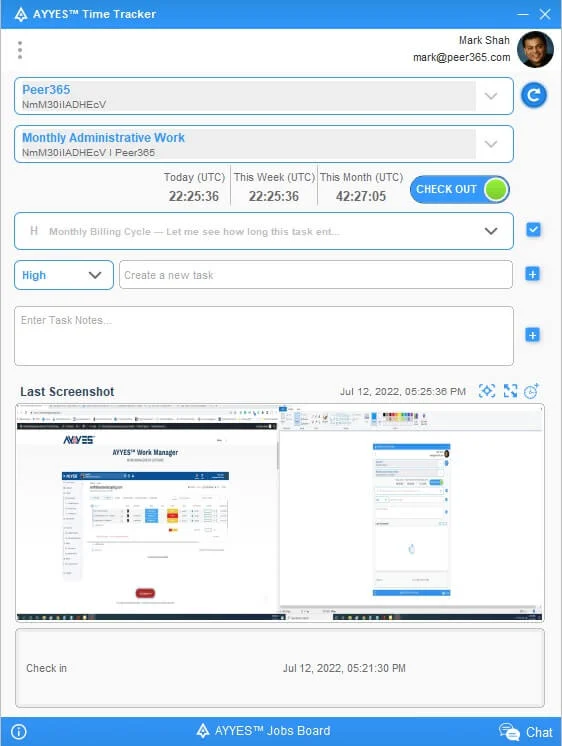Refresh projects with the circular arrow button
This screenshot has width=562, height=746.
[x=533, y=95]
